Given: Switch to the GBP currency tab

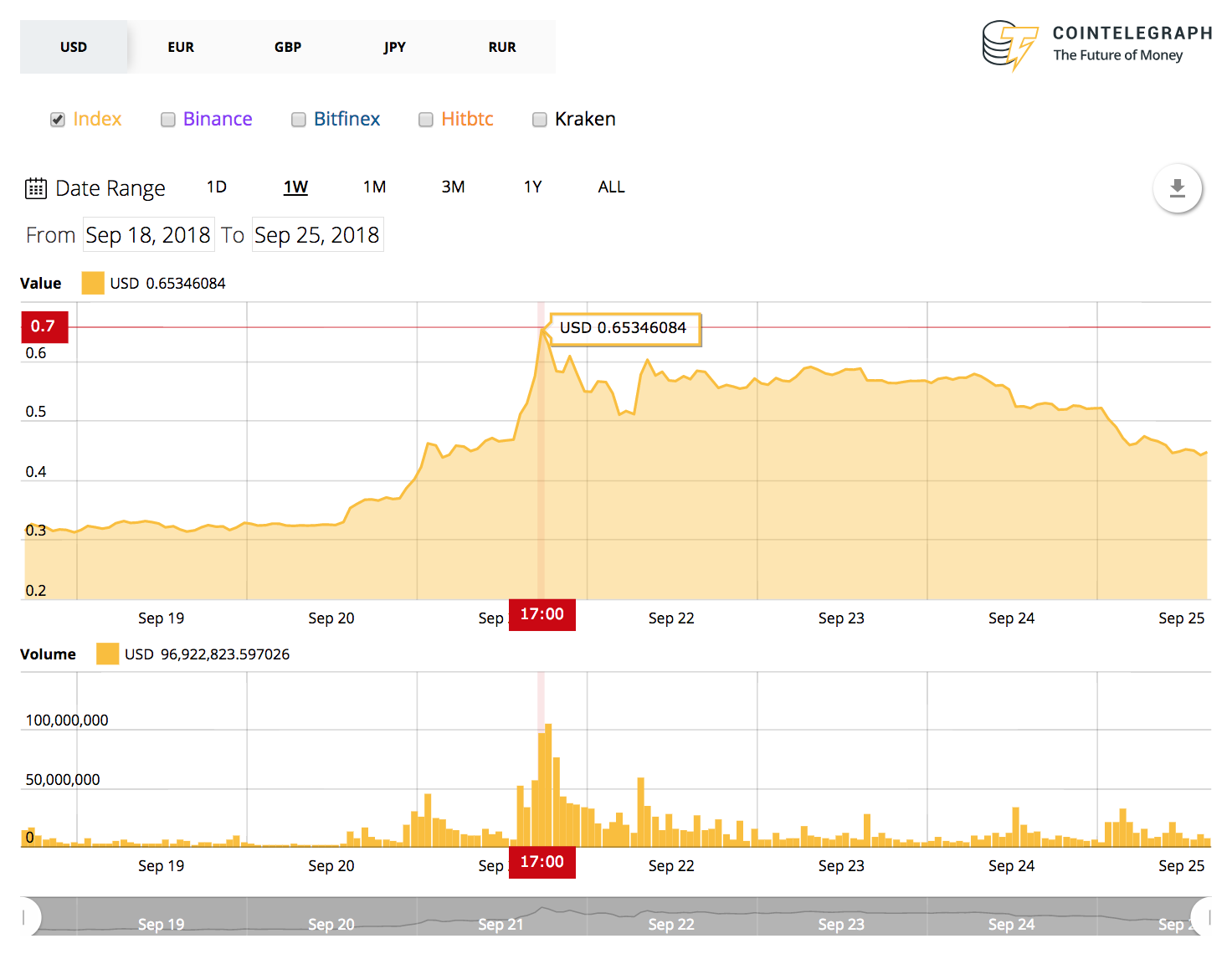Looking at the screenshot, I should tap(288, 47).
